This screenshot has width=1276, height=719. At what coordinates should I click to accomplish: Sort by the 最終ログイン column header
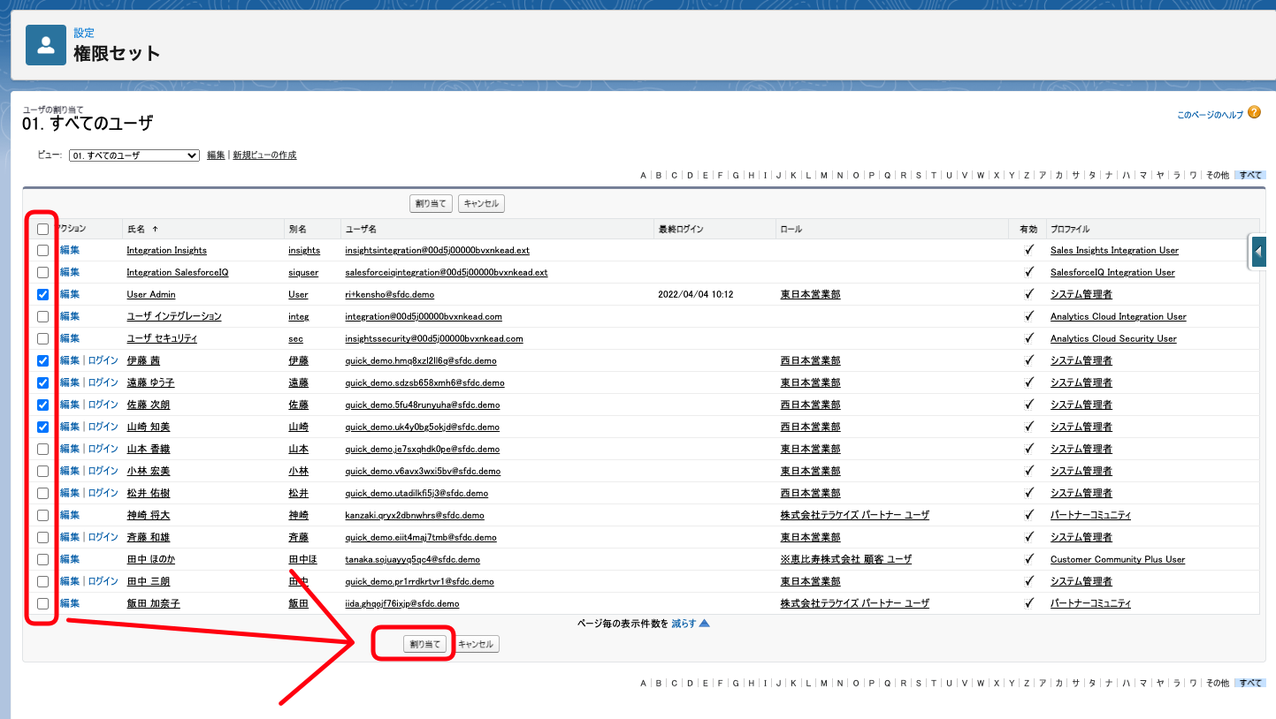(680, 229)
